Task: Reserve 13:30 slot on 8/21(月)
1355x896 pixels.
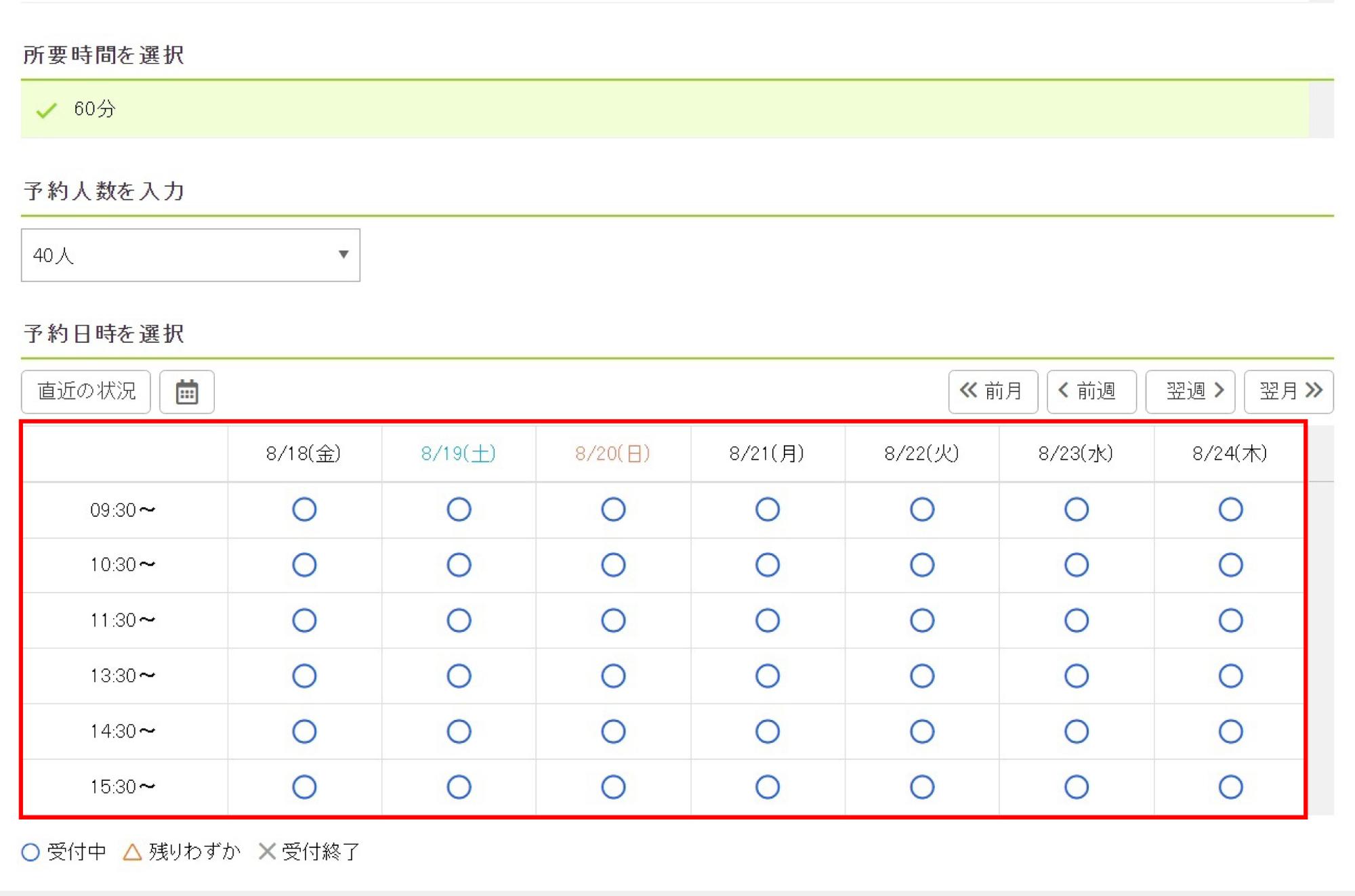Action: pyautogui.click(x=768, y=676)
